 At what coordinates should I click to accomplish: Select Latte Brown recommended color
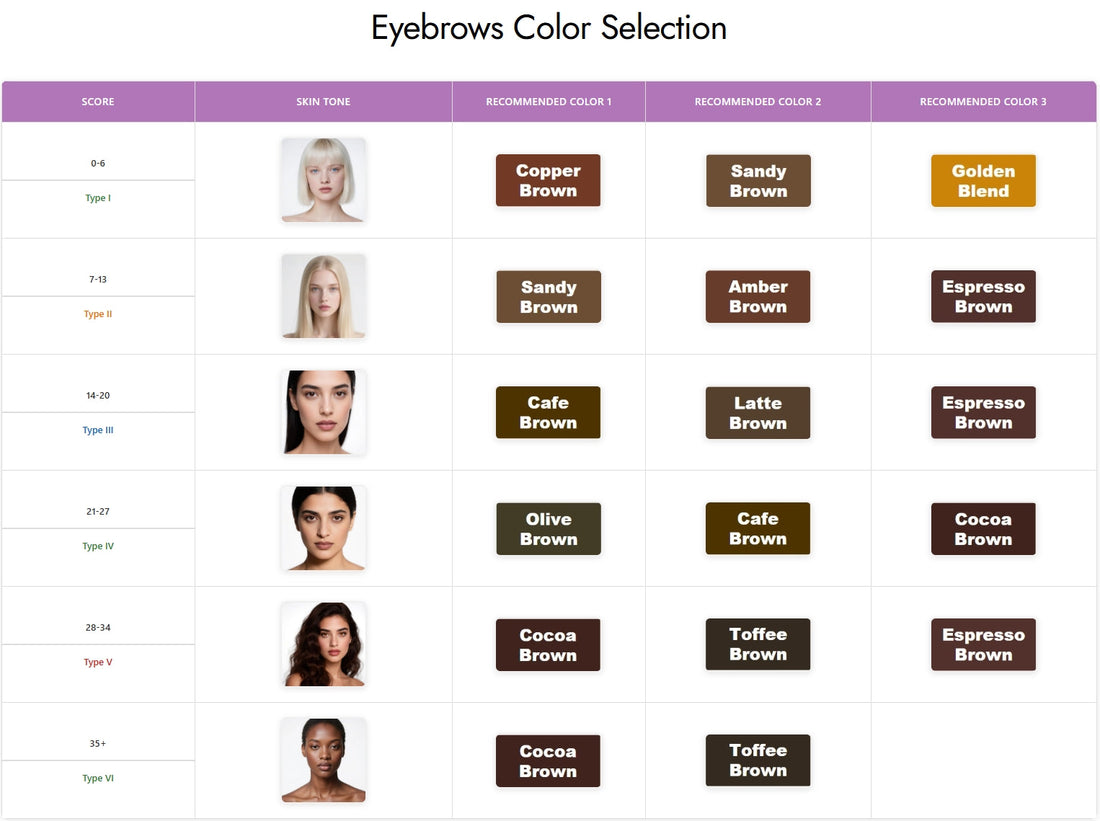tap(758, 412)
